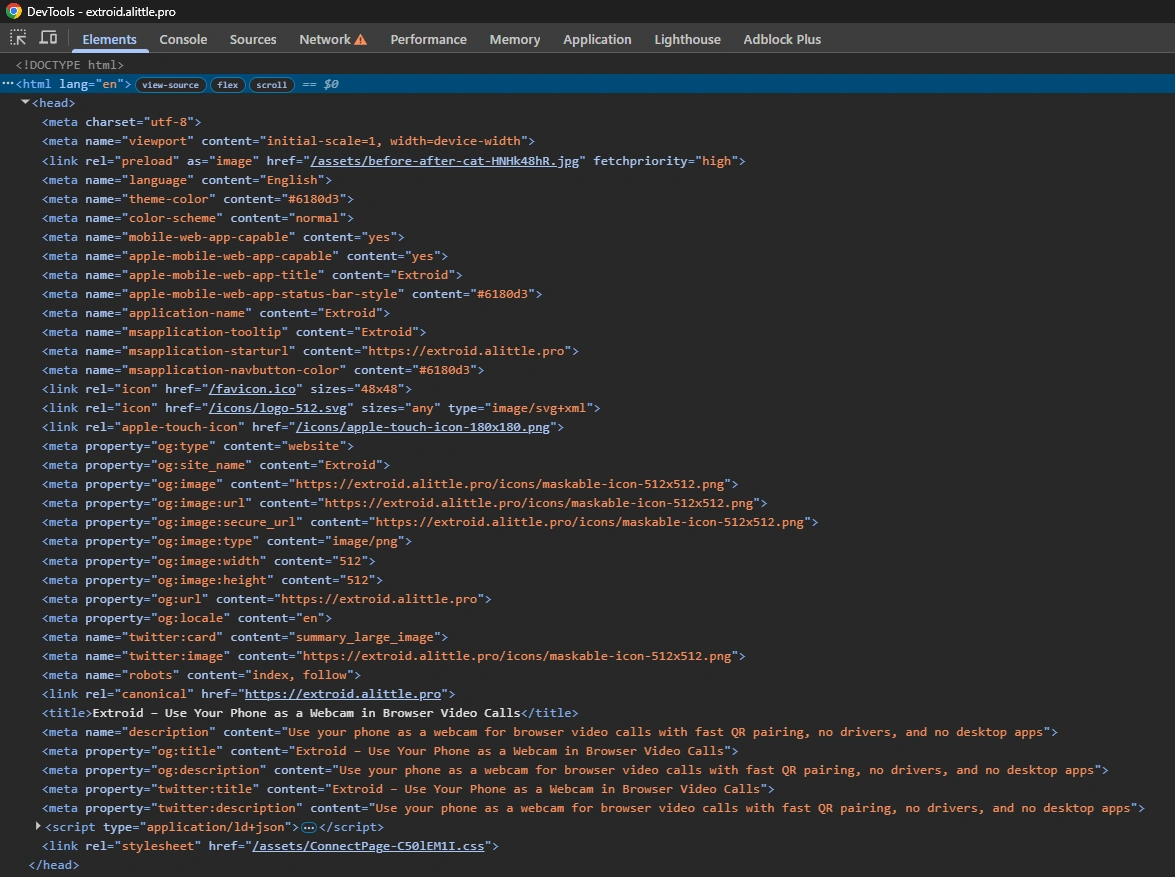1175x877 pixels.
Task: Select the og:image:type meta node
Action: tap(227, 540)
